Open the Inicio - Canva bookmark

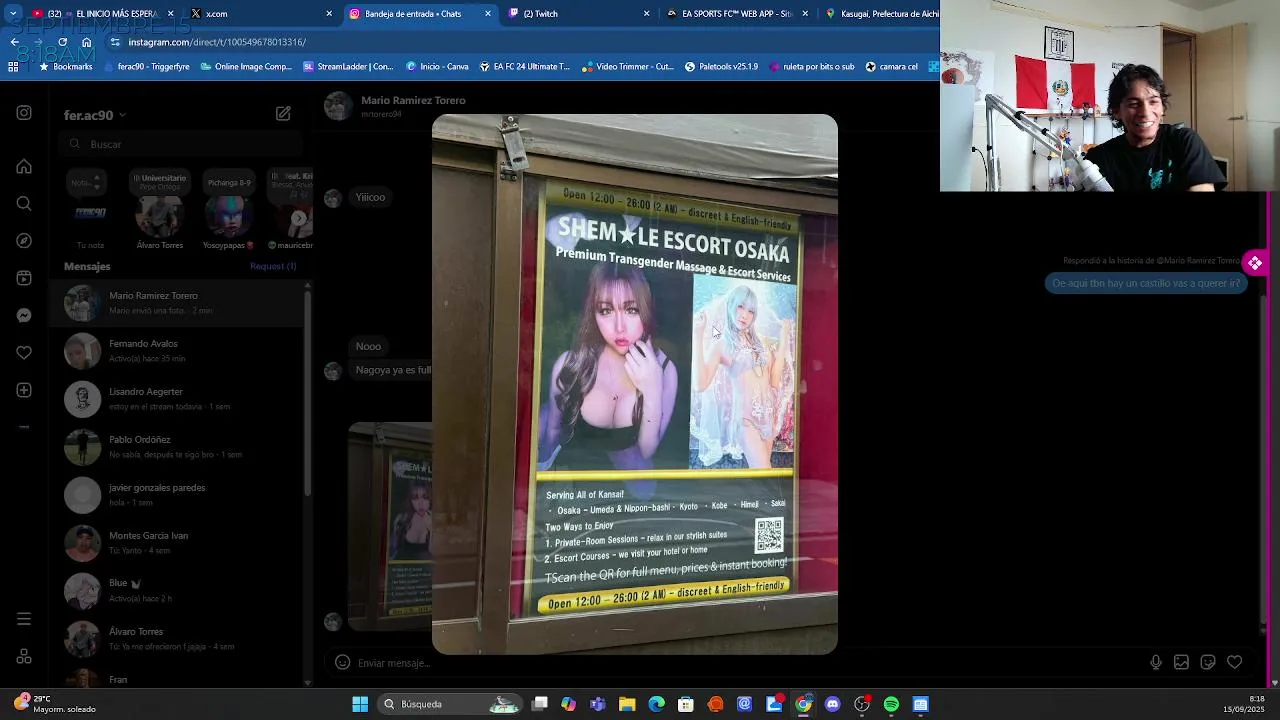click(437, 67)
